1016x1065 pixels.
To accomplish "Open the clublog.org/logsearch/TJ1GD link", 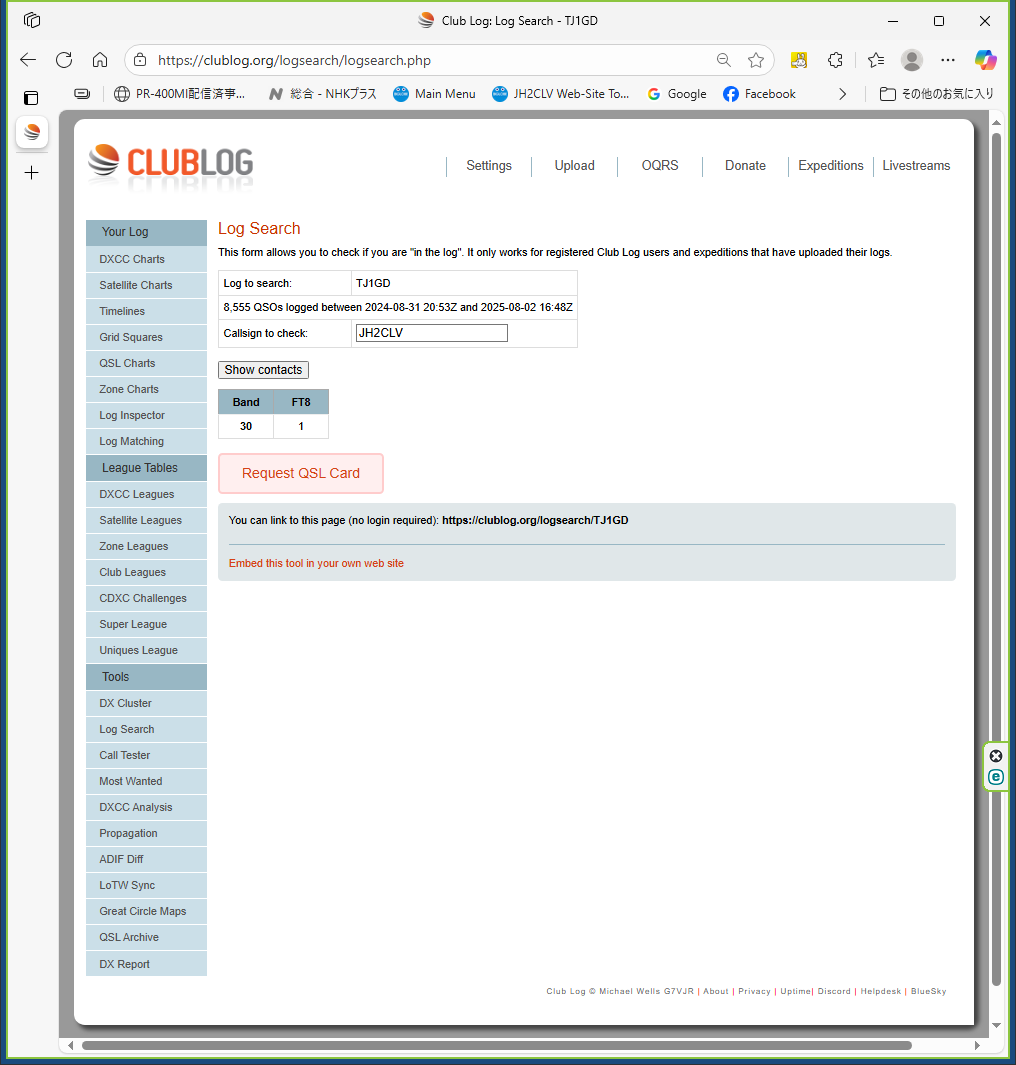I will pos(535,520).
